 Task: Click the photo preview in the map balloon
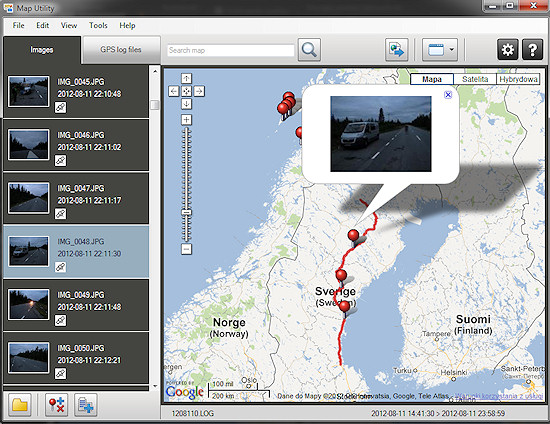point(381,134)
